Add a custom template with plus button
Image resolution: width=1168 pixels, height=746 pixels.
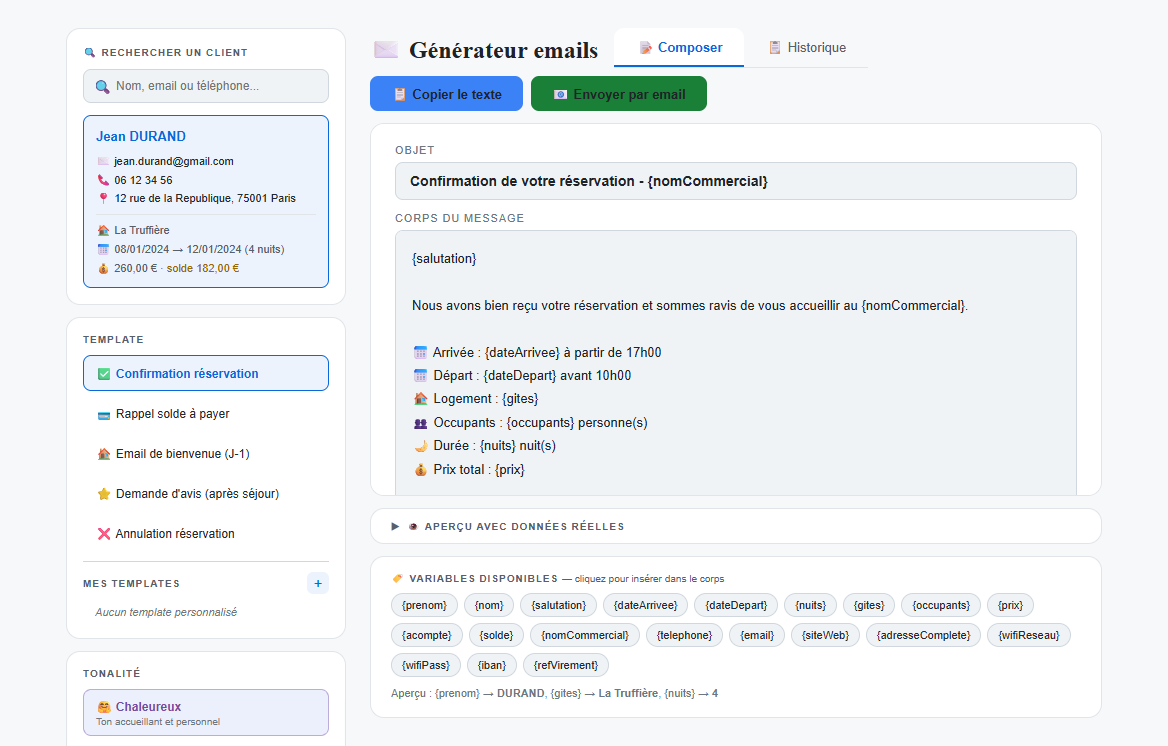pos(318,584)
